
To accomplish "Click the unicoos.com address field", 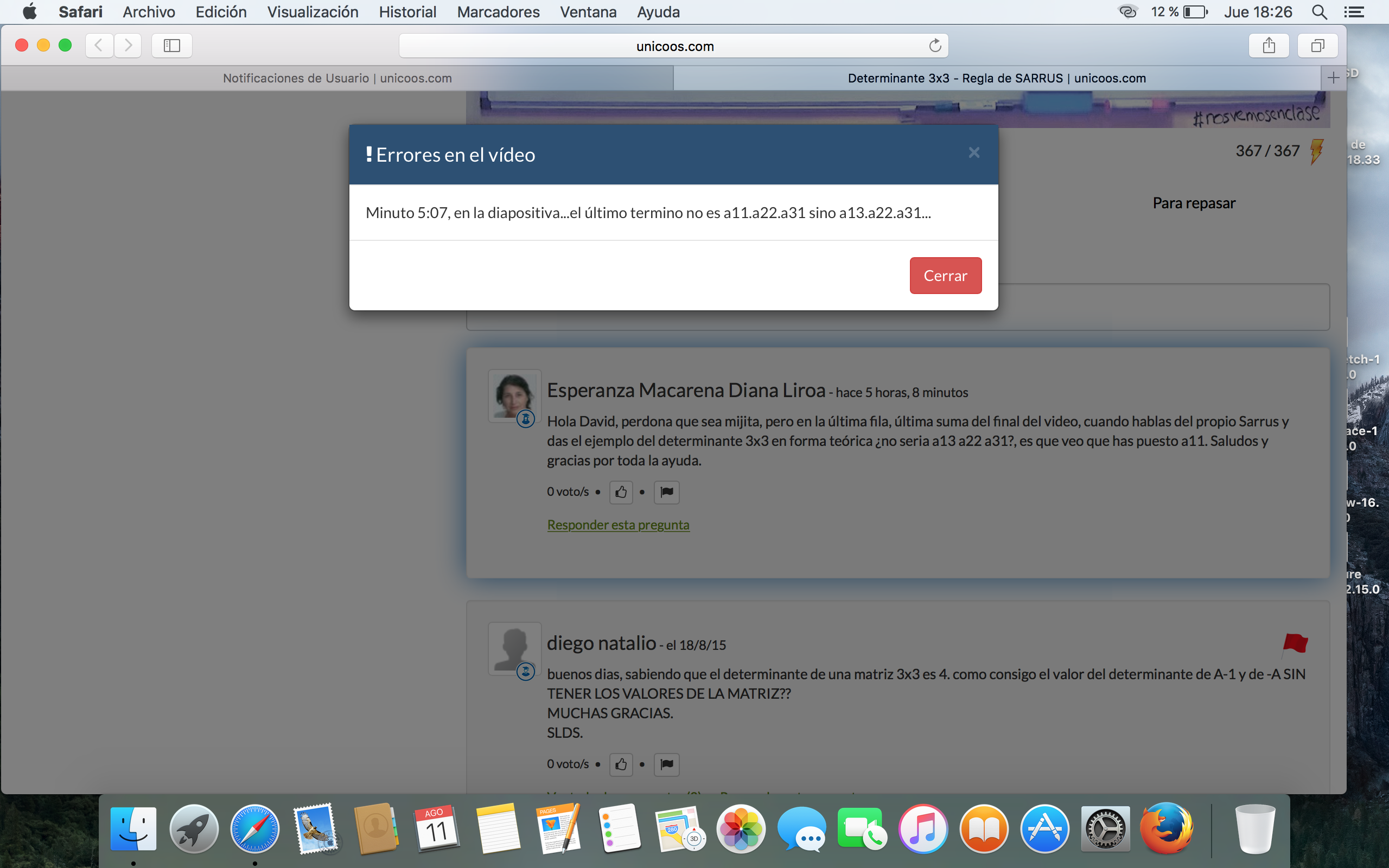I will coord(674,46).
